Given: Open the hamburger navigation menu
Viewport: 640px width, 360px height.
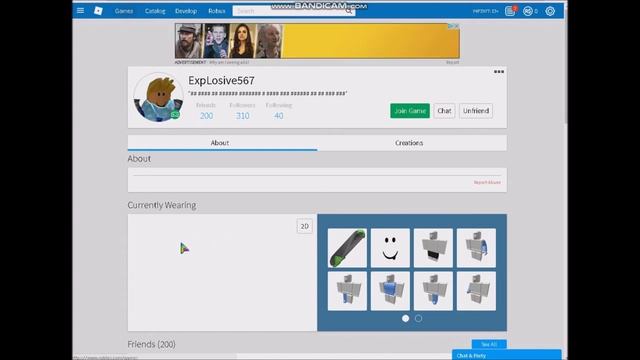Looking at the screenshot, I should coord(80,11).
